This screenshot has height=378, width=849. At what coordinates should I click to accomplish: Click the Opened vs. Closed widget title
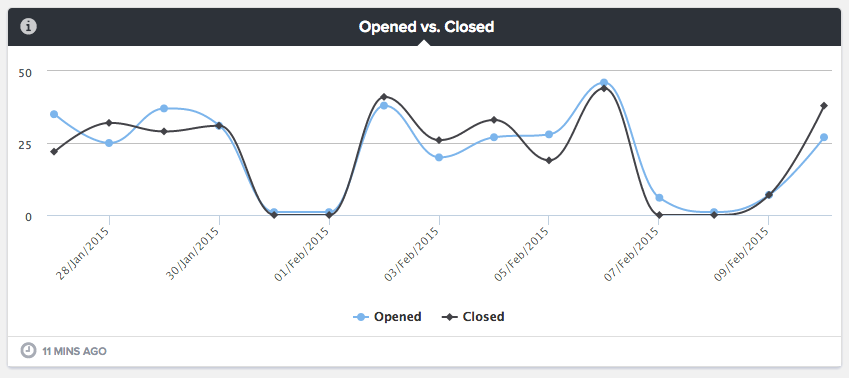pos(426,27)
